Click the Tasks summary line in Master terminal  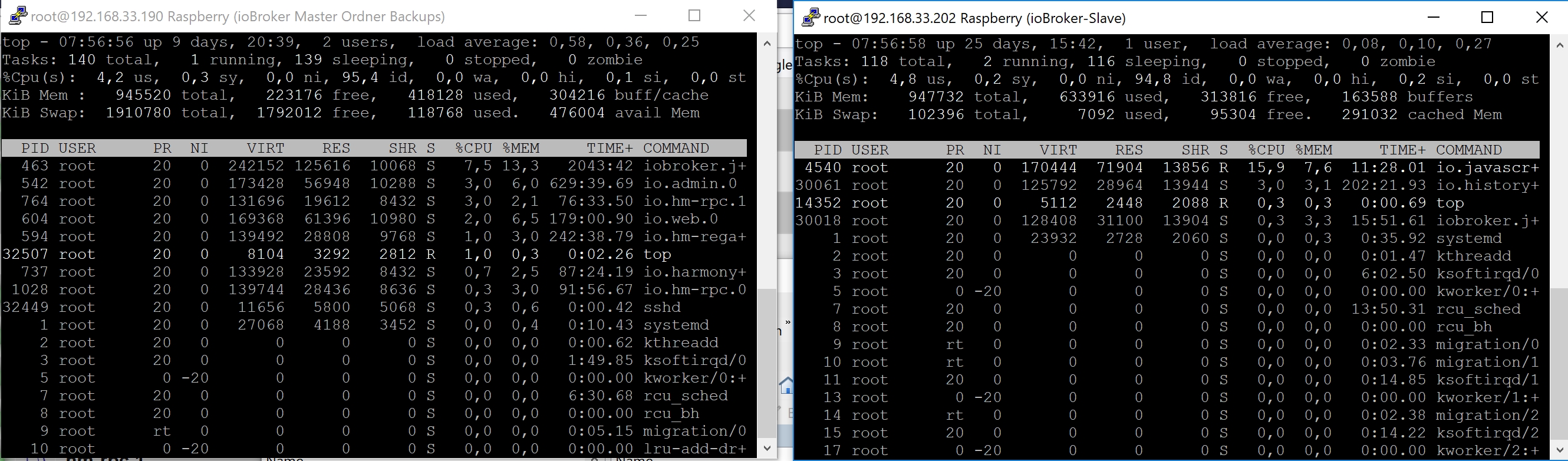pos(322,60)
